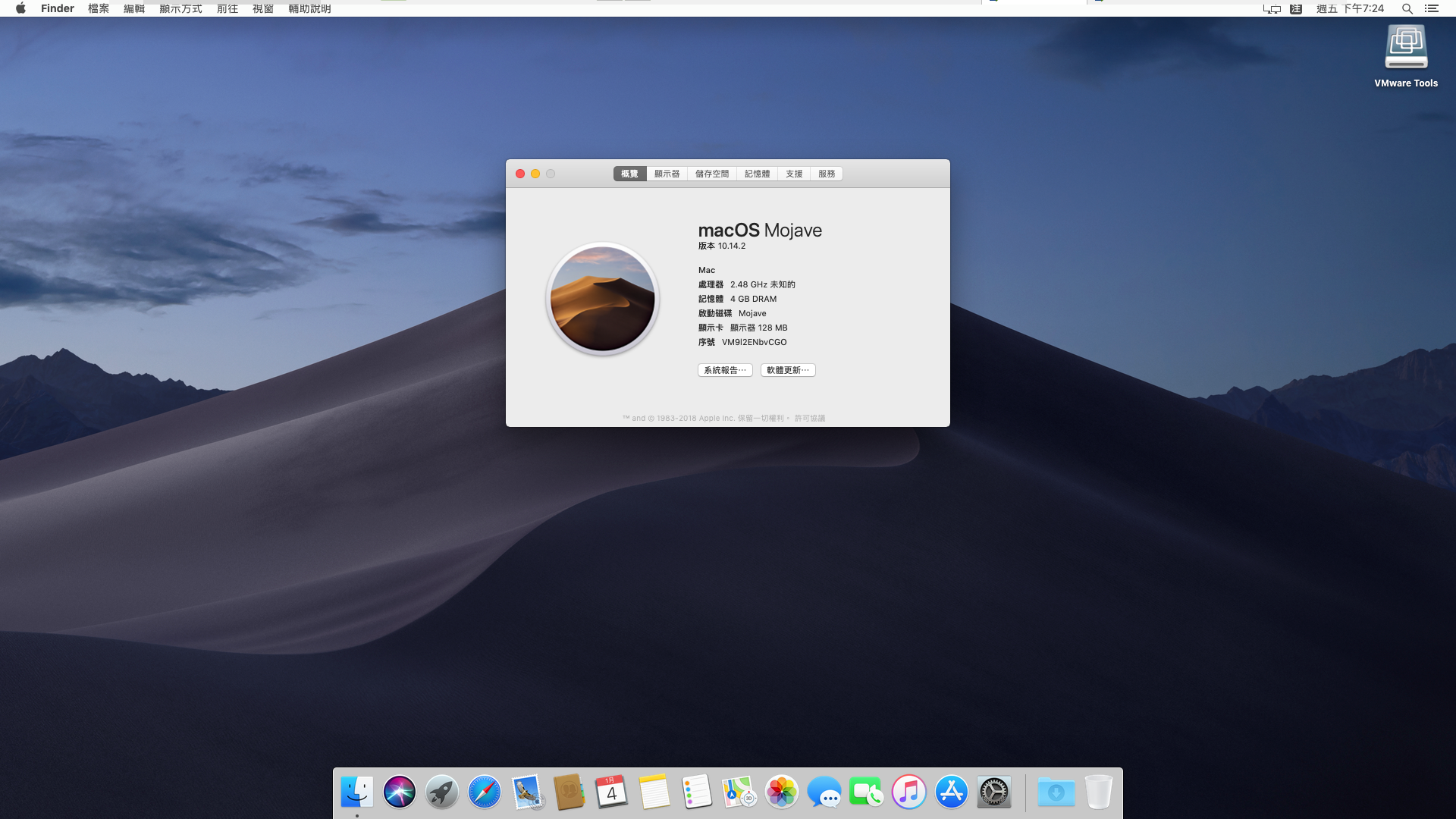Screen dimensions: 1456x819
Task: Open Notification Center list icon
Action: click(1432, 8)
